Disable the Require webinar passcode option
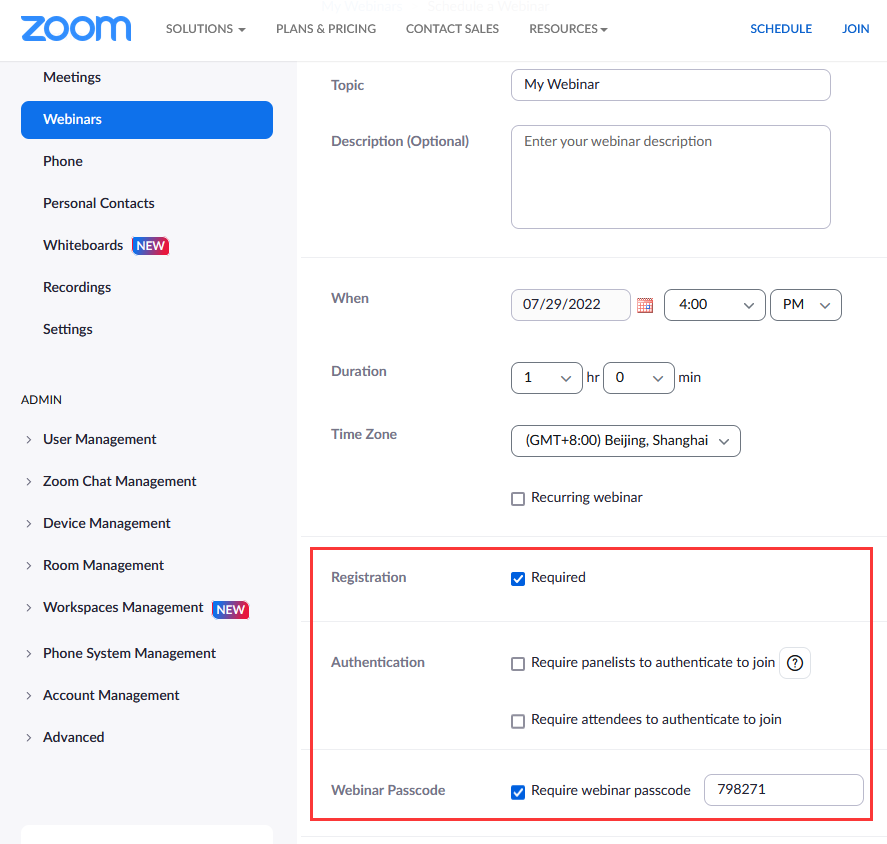The width and height of the screenshot is (887, 844). [x=518, y=791]
